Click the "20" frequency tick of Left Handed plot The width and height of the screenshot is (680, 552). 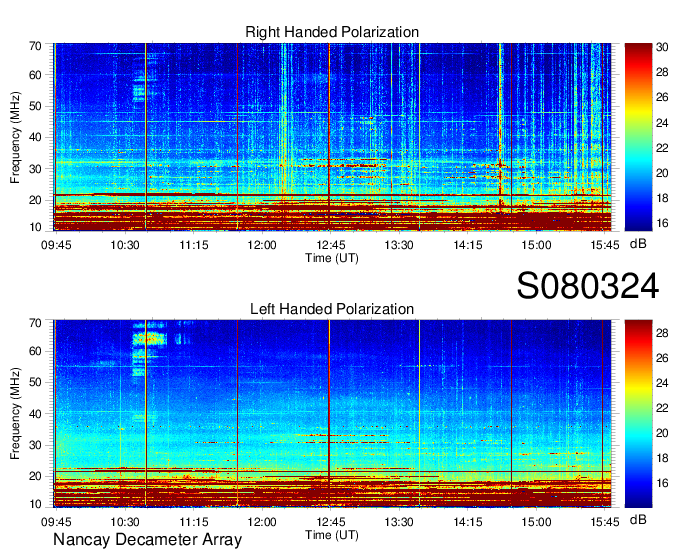pos(35,477)
